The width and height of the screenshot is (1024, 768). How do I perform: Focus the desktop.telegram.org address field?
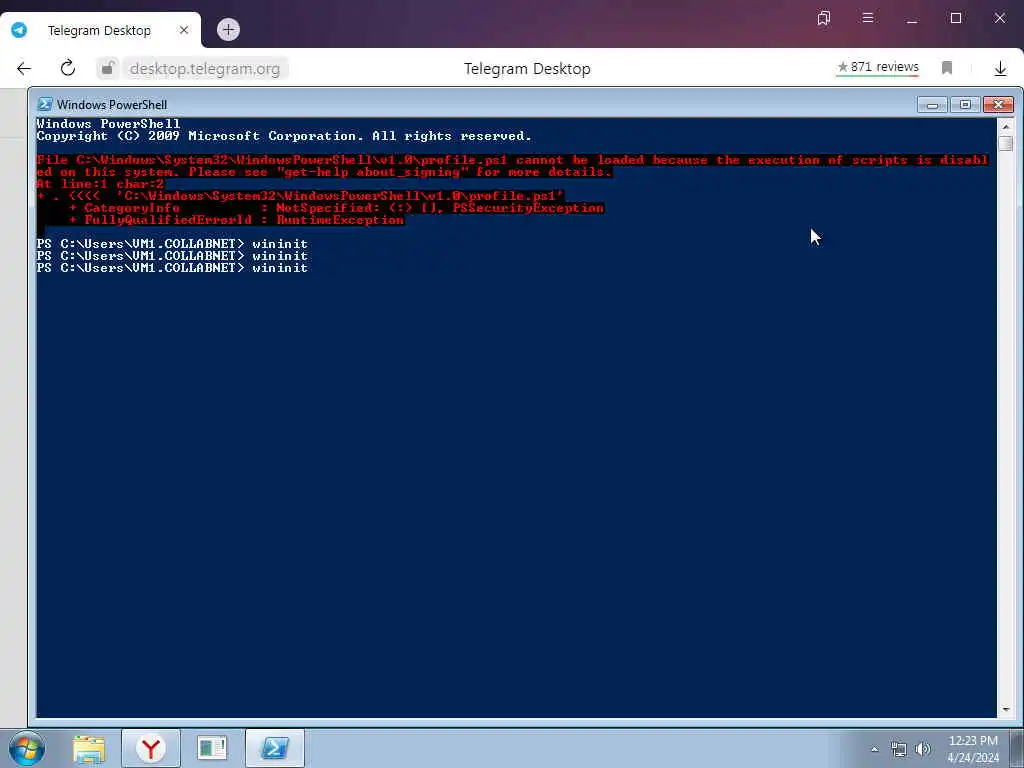click(204, 69)
